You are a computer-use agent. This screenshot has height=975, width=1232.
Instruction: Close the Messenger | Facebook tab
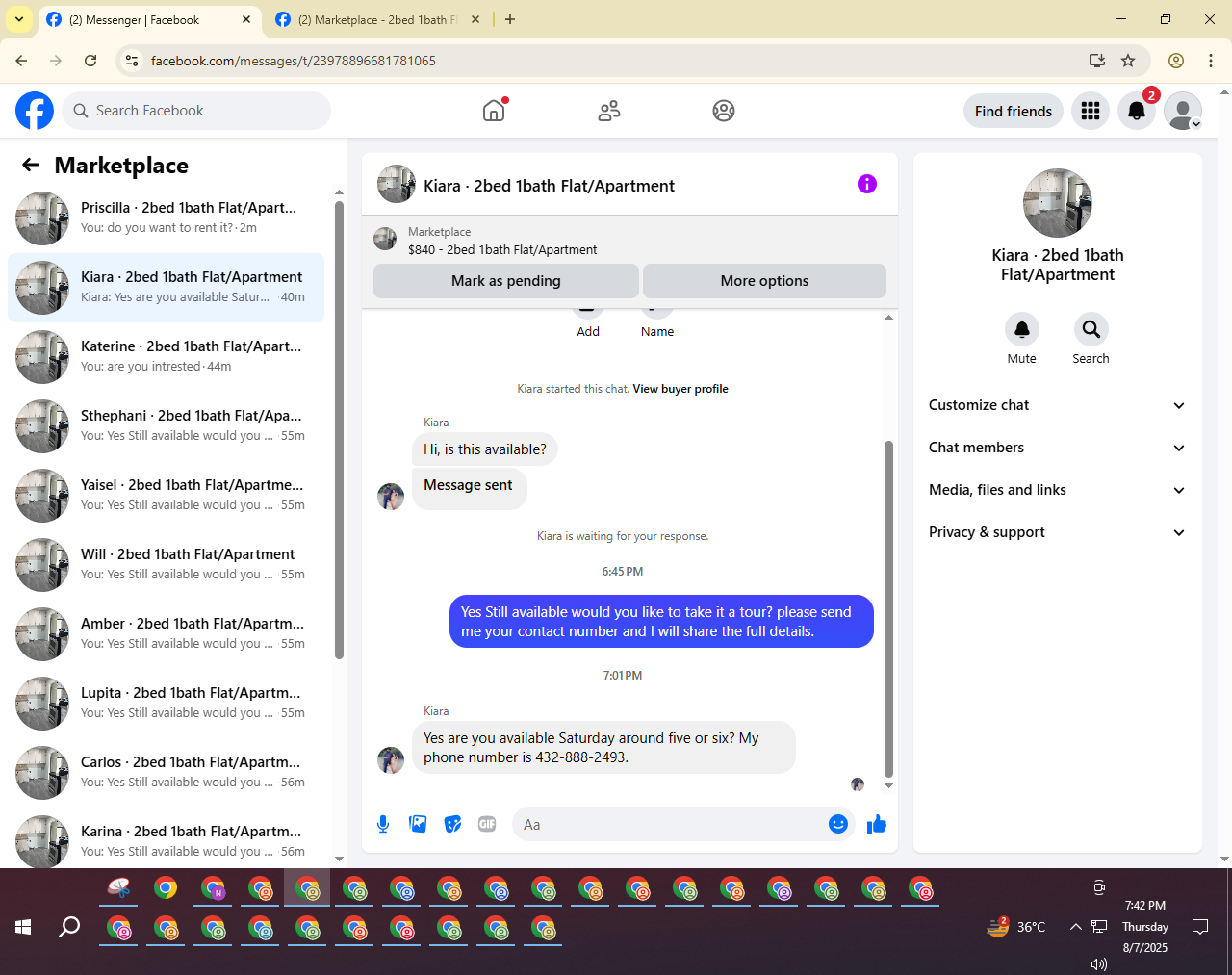[x=246, y=19]
